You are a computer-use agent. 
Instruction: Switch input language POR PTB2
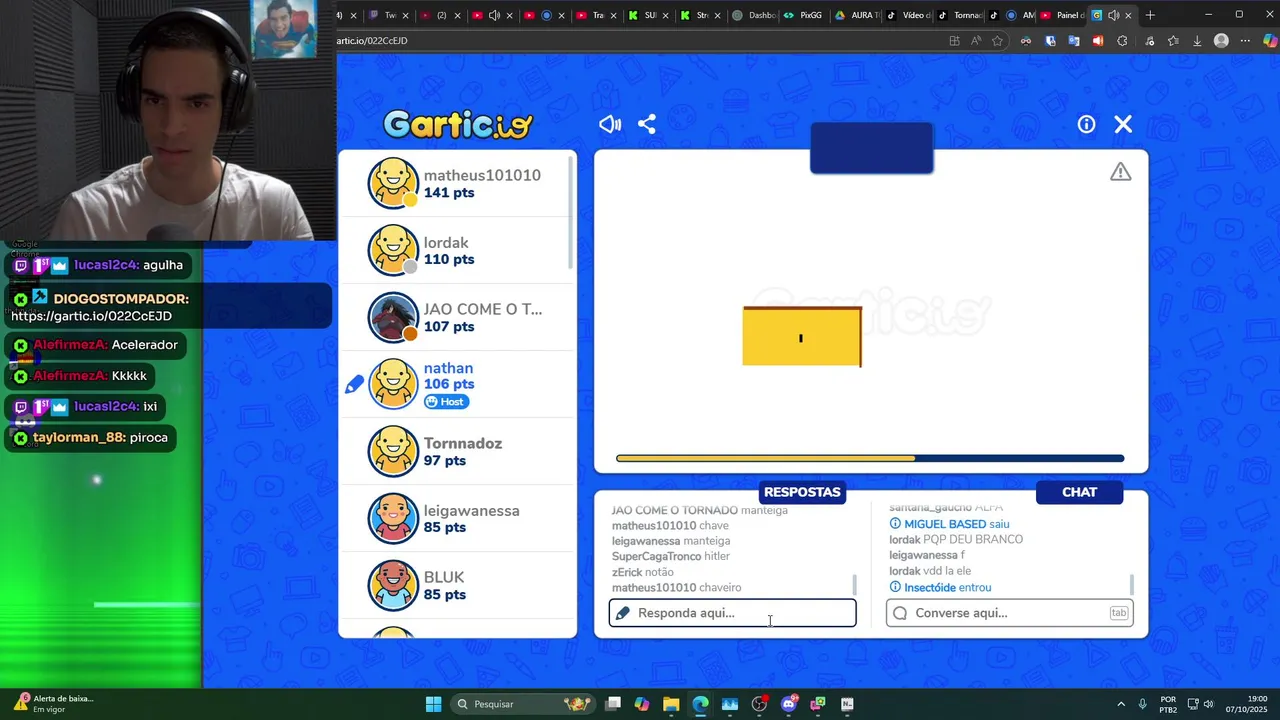[x=1168, y=704]
